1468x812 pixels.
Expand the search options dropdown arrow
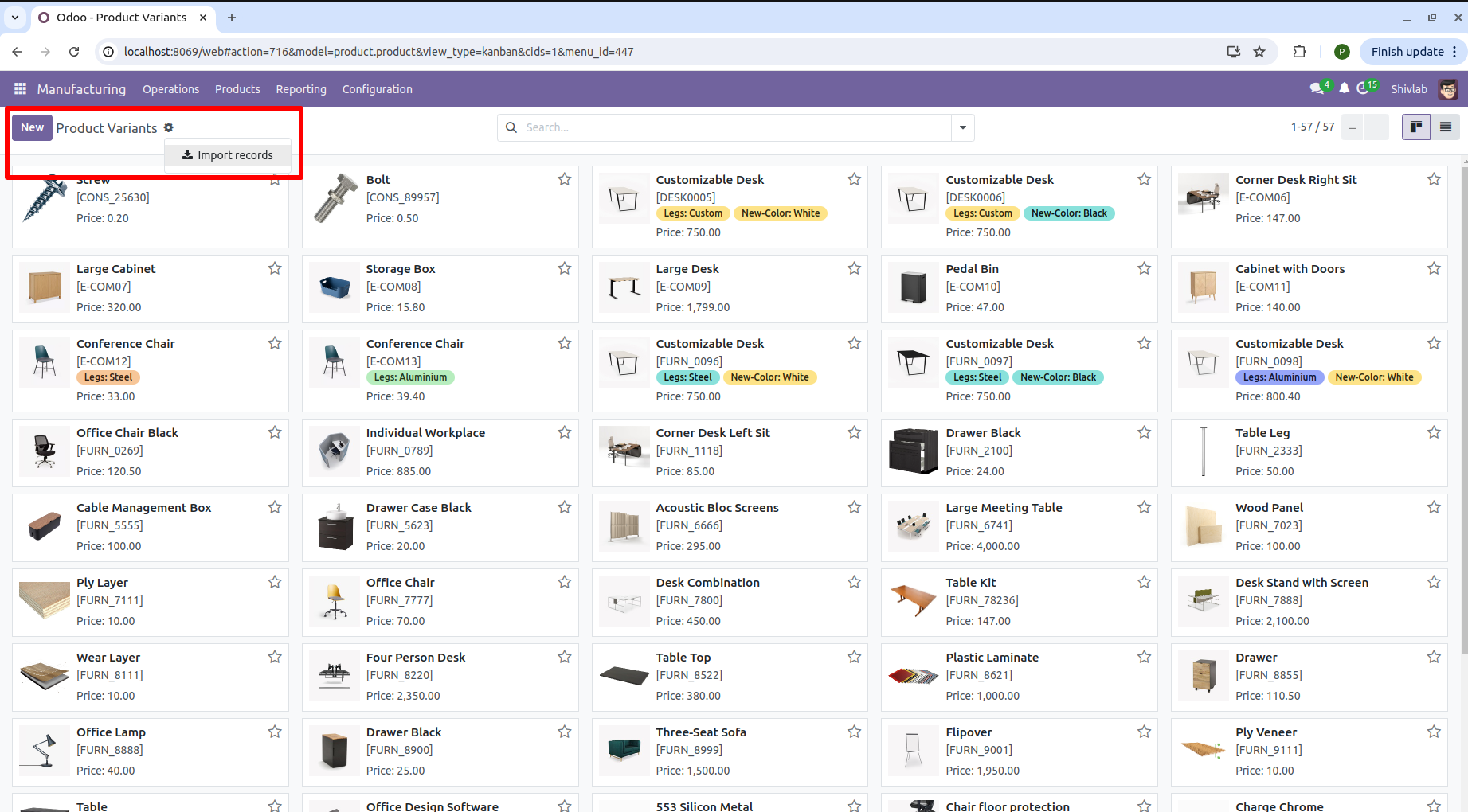[x=963, y=127]
